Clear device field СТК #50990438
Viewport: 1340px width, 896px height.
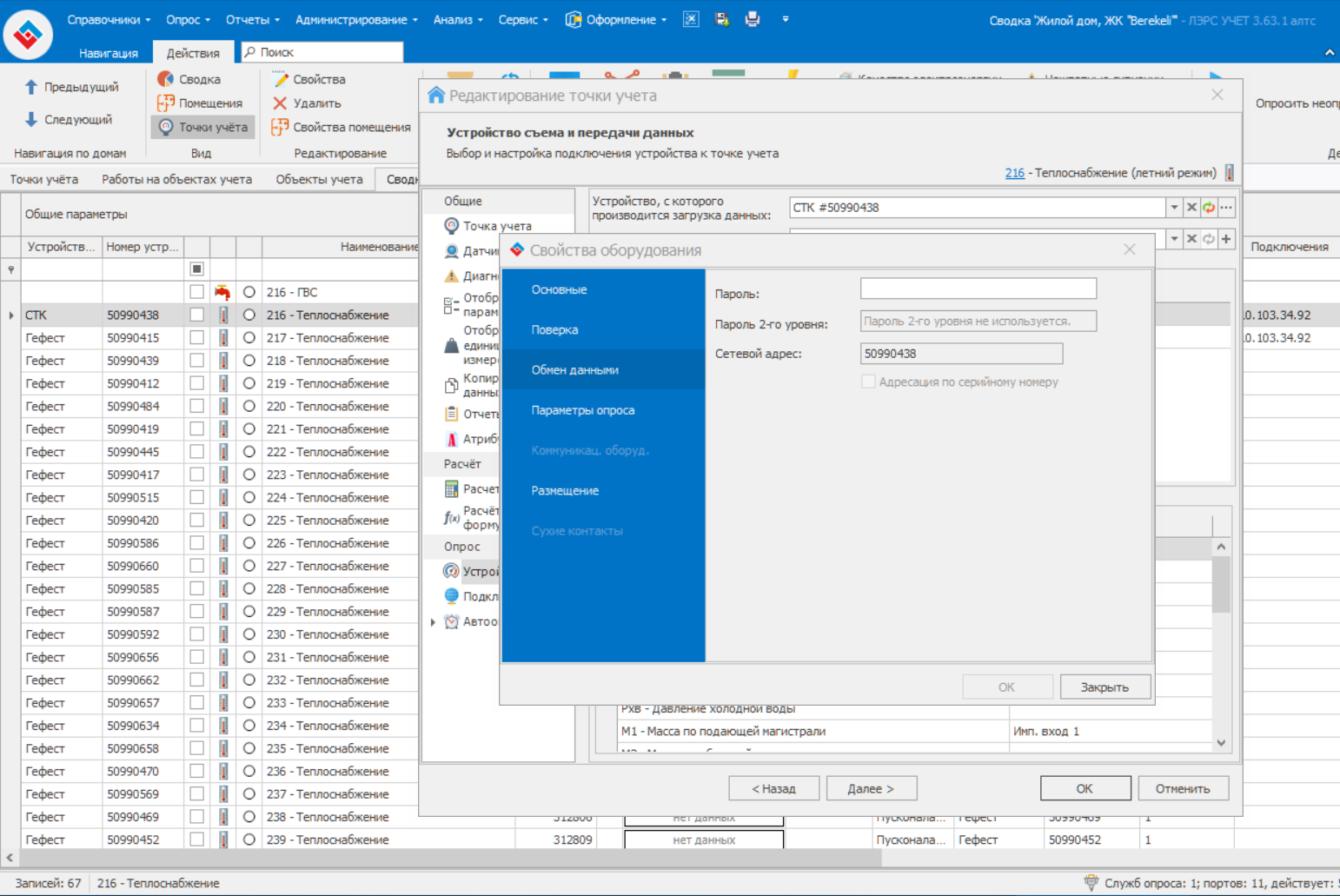pyautogui.click(x=1191, y=208)
